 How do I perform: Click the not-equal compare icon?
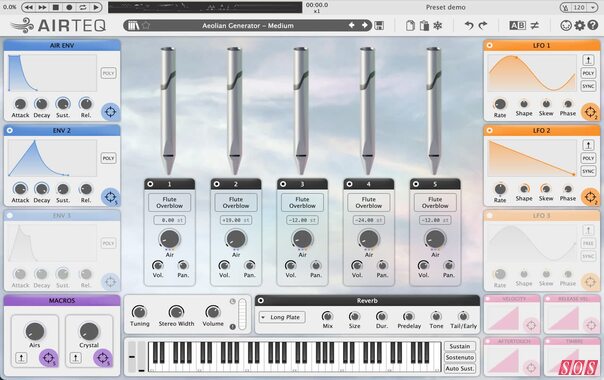coord(535,25)
